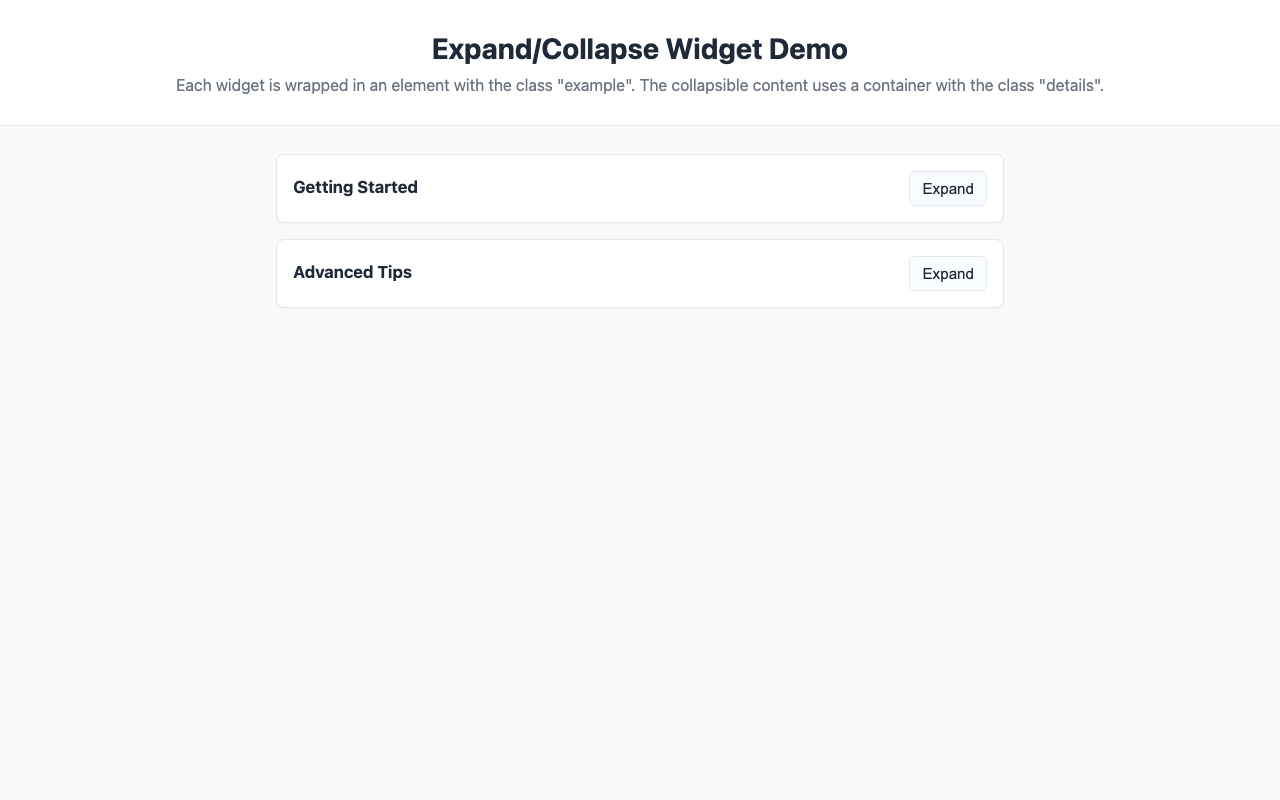Show the Advanced Tips collapsible content
Viewport: 1280px width, 800px height.
[x=947, y=273]
